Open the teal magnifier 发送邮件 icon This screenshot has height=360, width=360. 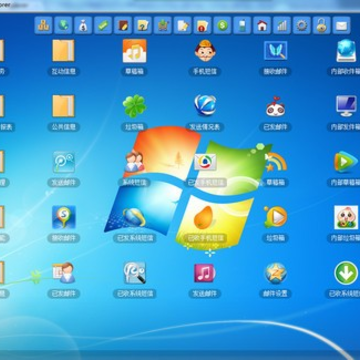[64, 162]
